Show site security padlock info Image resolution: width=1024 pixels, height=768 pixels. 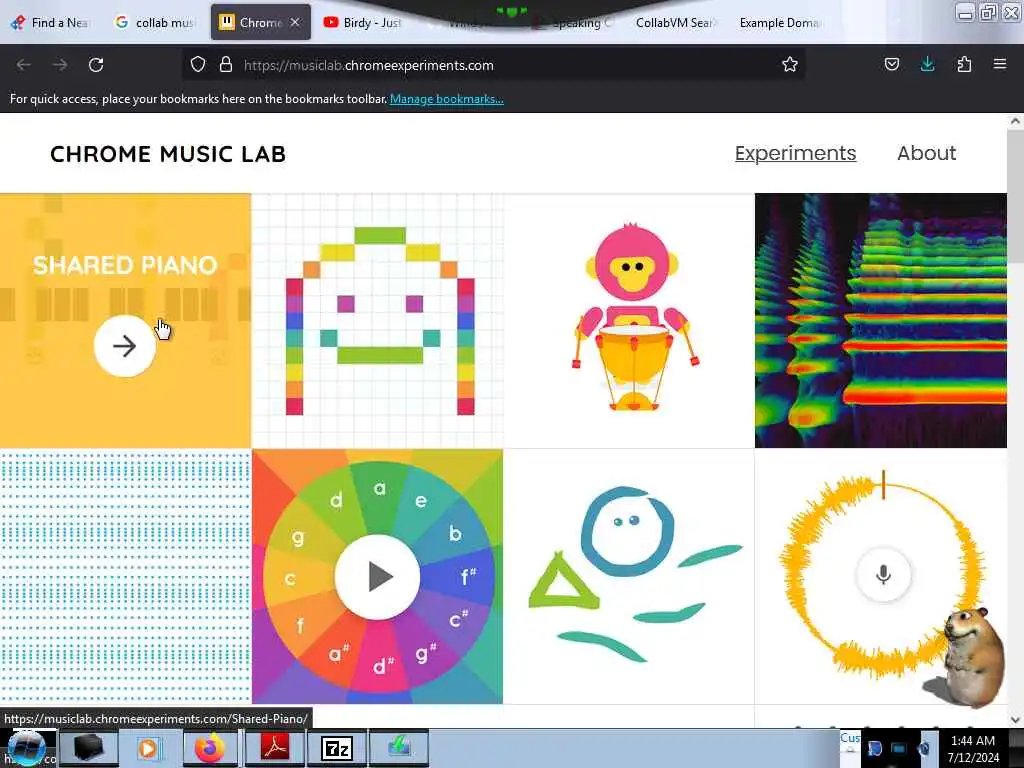click(226, 64)
